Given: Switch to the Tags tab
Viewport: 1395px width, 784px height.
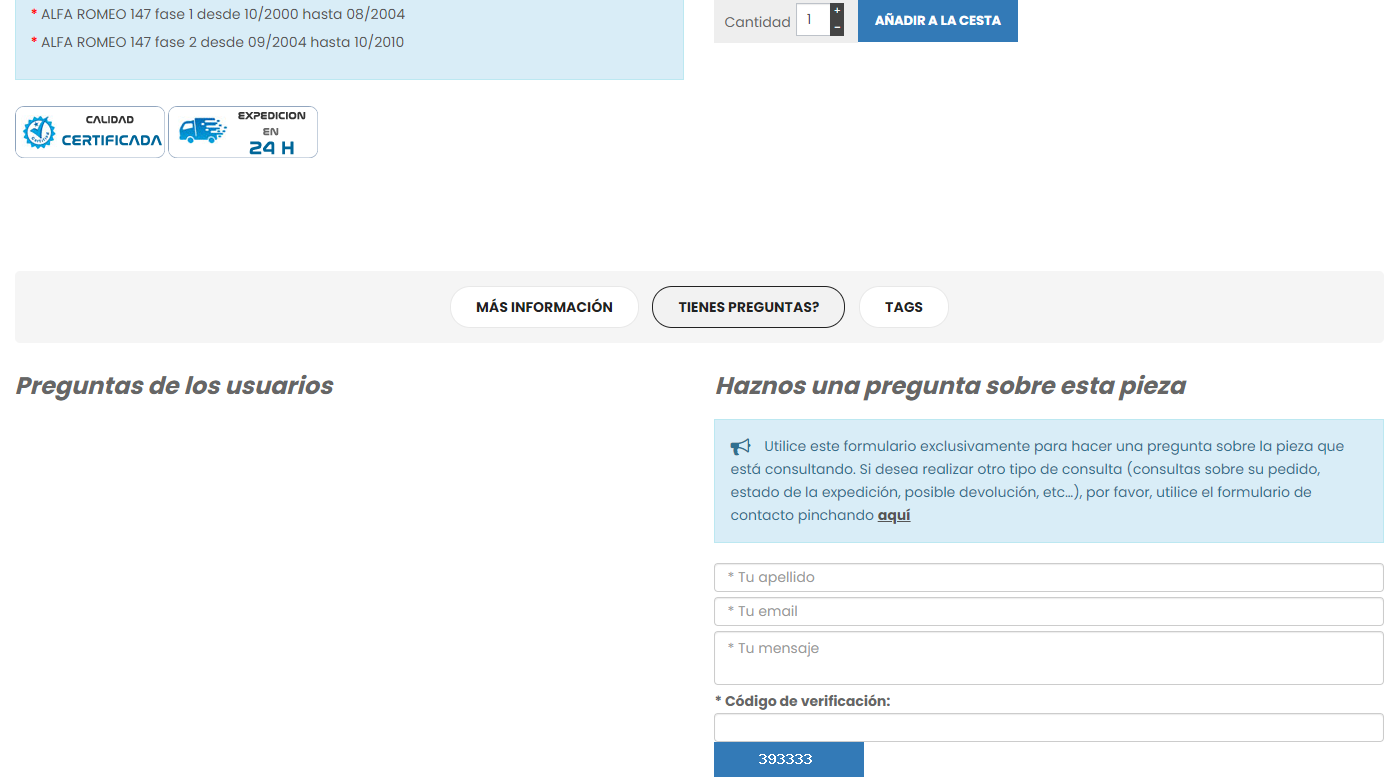Looking at the screenshot, I should [x=903, y=307].
